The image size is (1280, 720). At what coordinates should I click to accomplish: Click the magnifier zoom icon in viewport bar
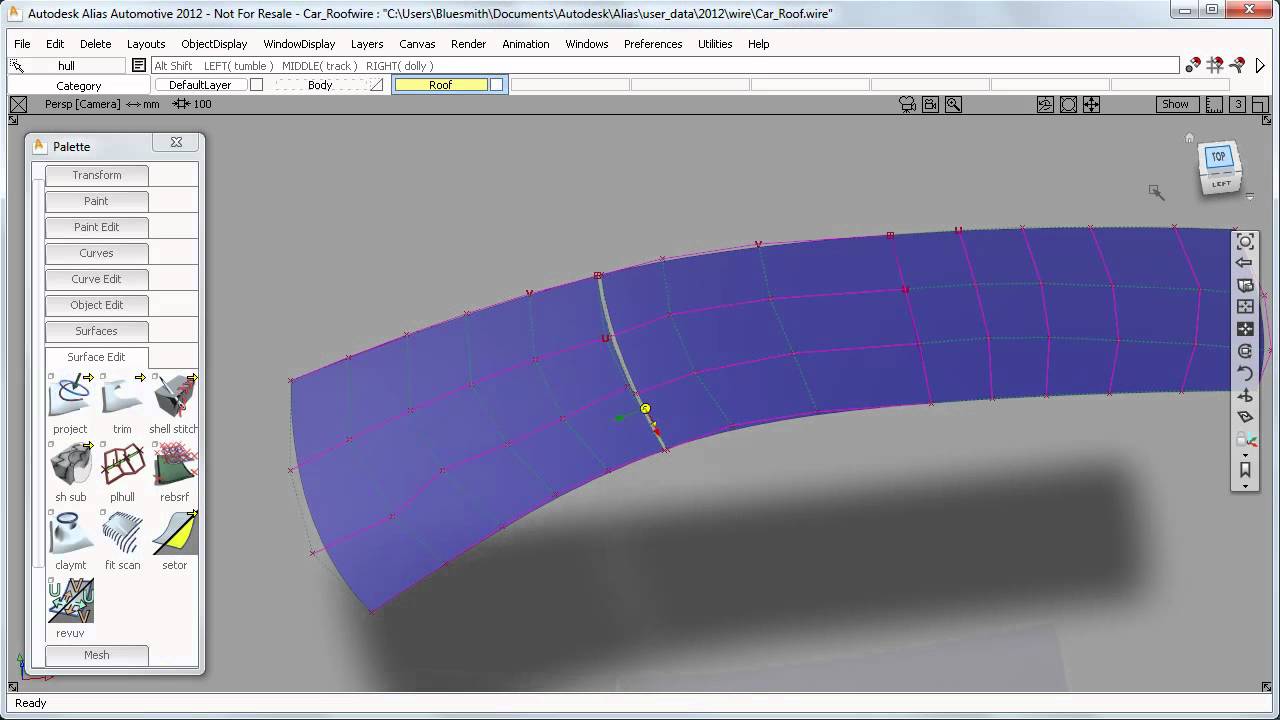(x=953, y=104)
